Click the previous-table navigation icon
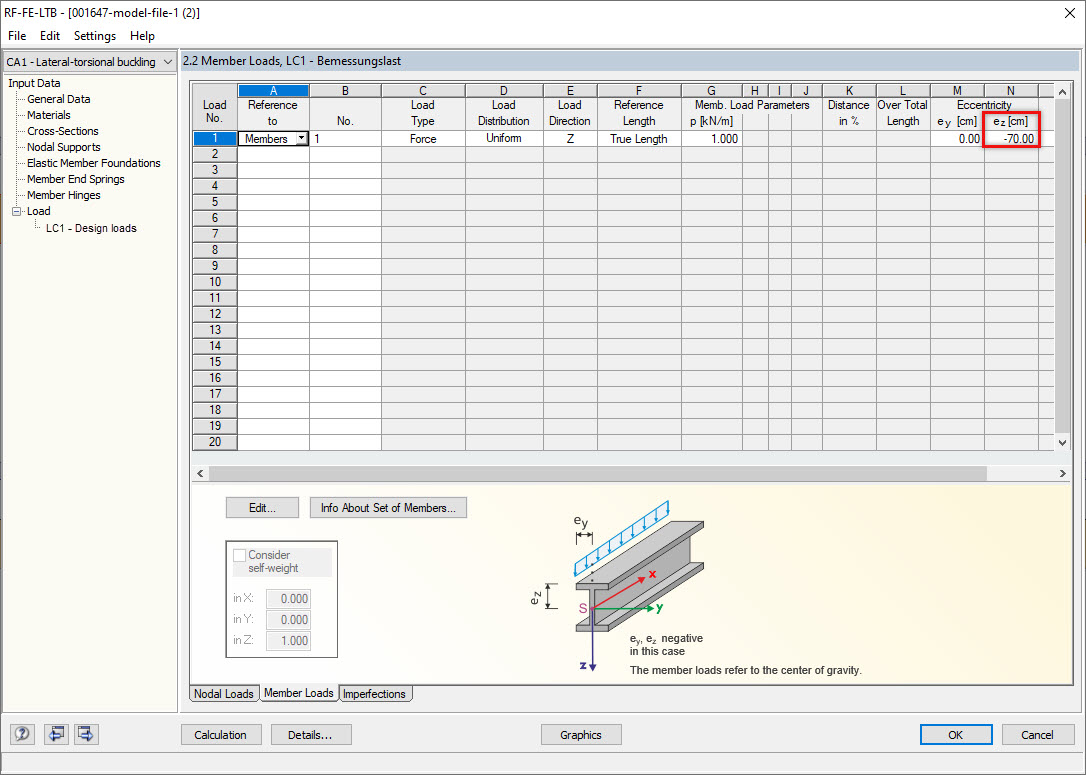This screenshot has height=775, width=1086. [x=55, y=734]
